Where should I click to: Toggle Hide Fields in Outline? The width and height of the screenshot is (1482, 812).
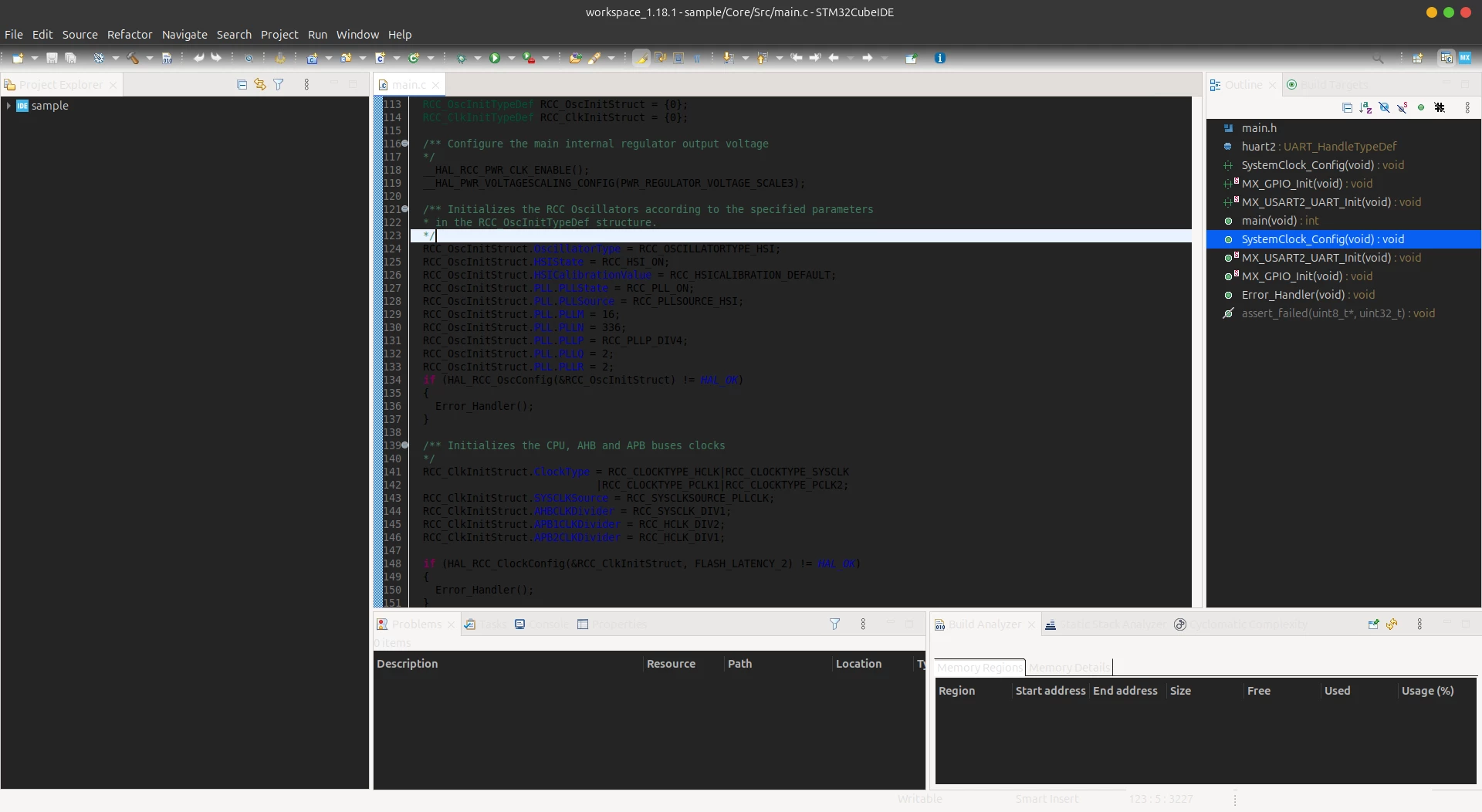coord(1384,107)
